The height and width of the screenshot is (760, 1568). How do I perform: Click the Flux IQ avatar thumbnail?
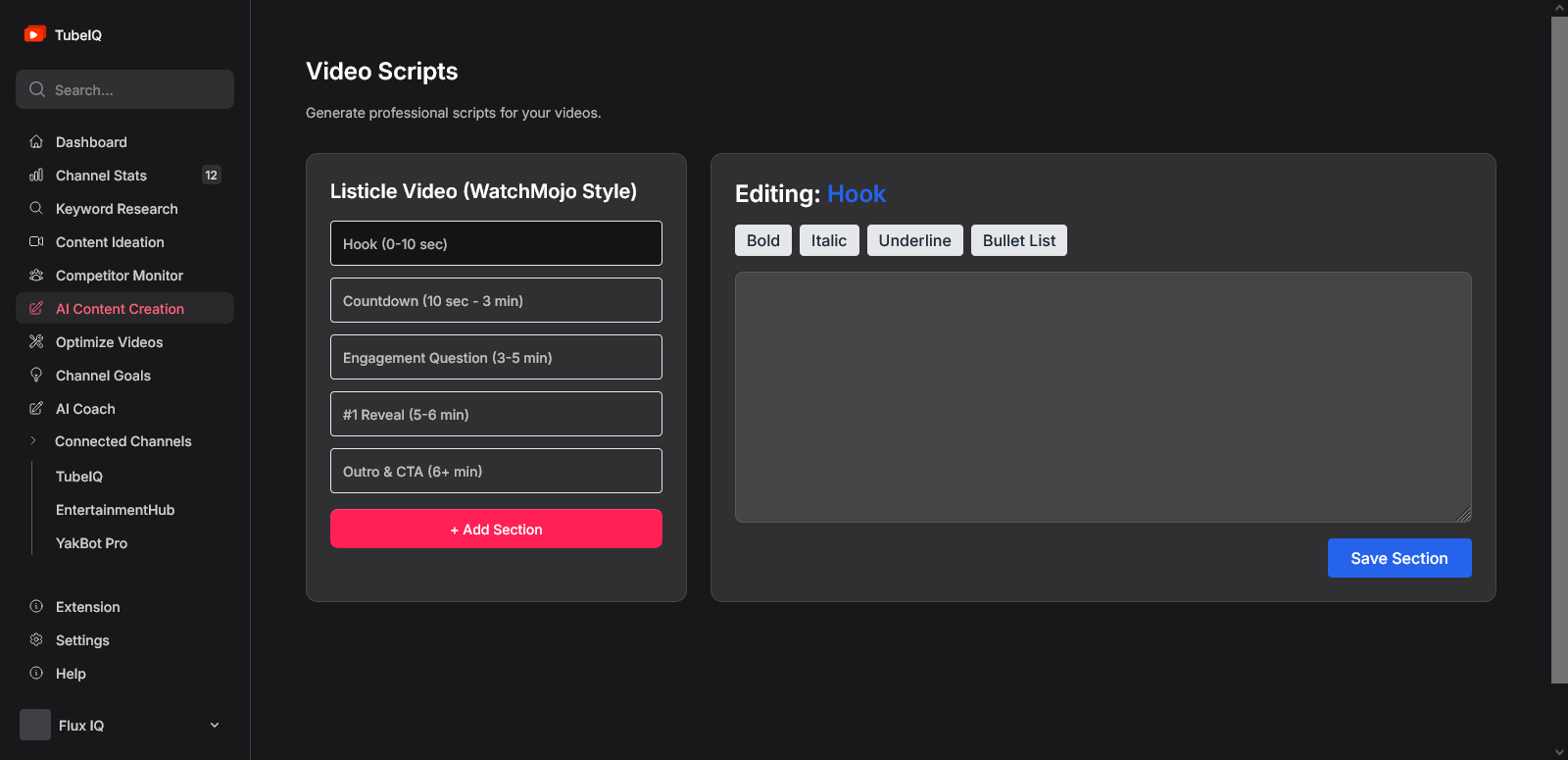(35, 725)
